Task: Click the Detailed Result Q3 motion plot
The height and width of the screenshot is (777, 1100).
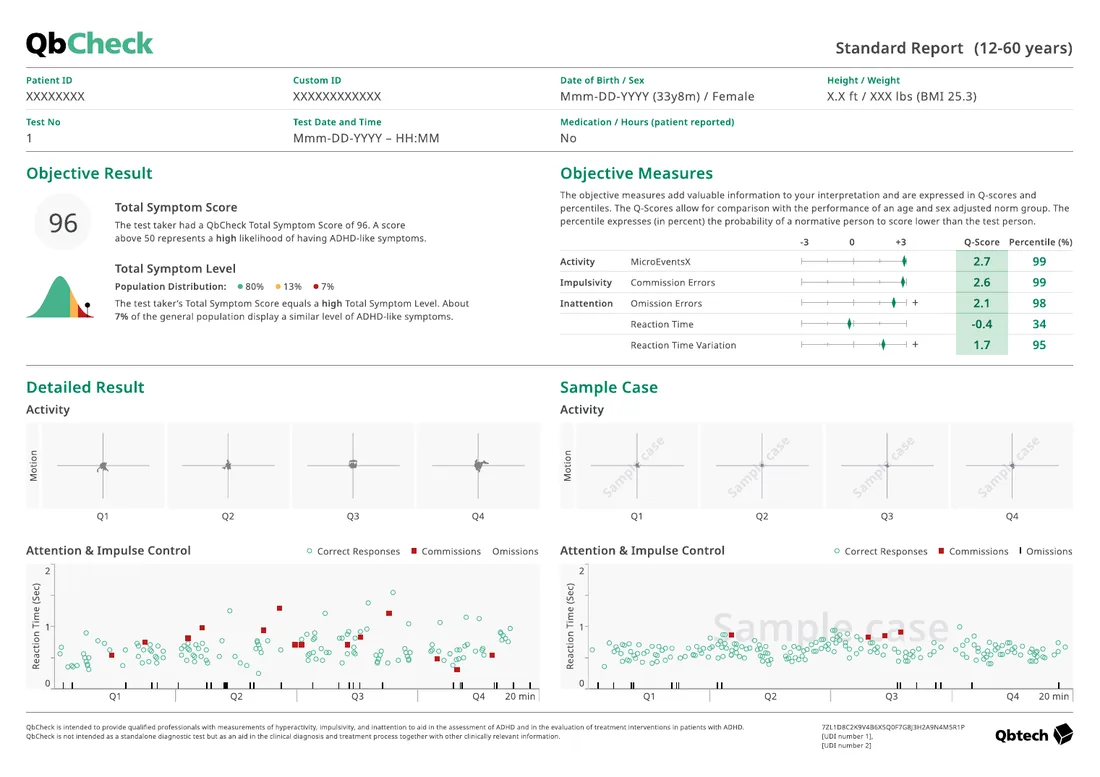Action: point(353,465)
